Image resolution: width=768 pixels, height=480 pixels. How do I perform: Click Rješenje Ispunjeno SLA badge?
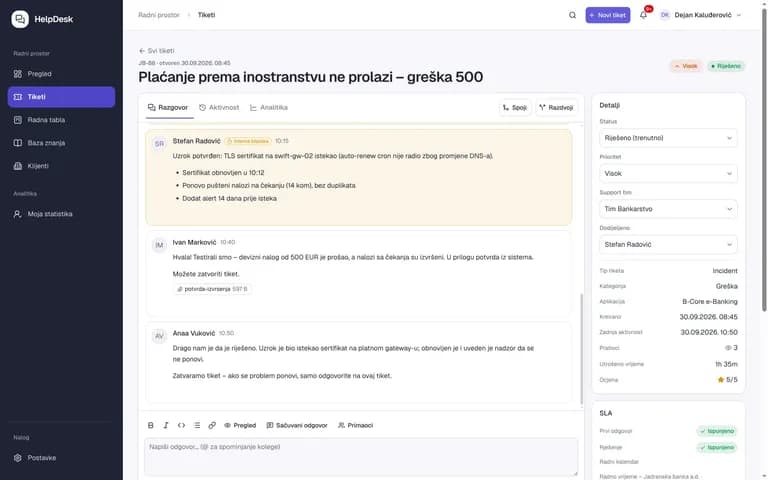[x=717, y=447]
